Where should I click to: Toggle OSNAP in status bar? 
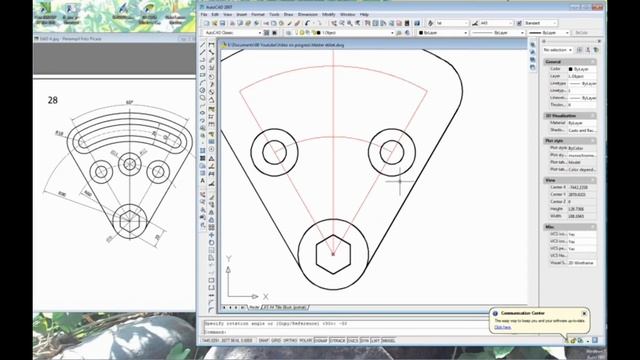(x=321, y=340)
